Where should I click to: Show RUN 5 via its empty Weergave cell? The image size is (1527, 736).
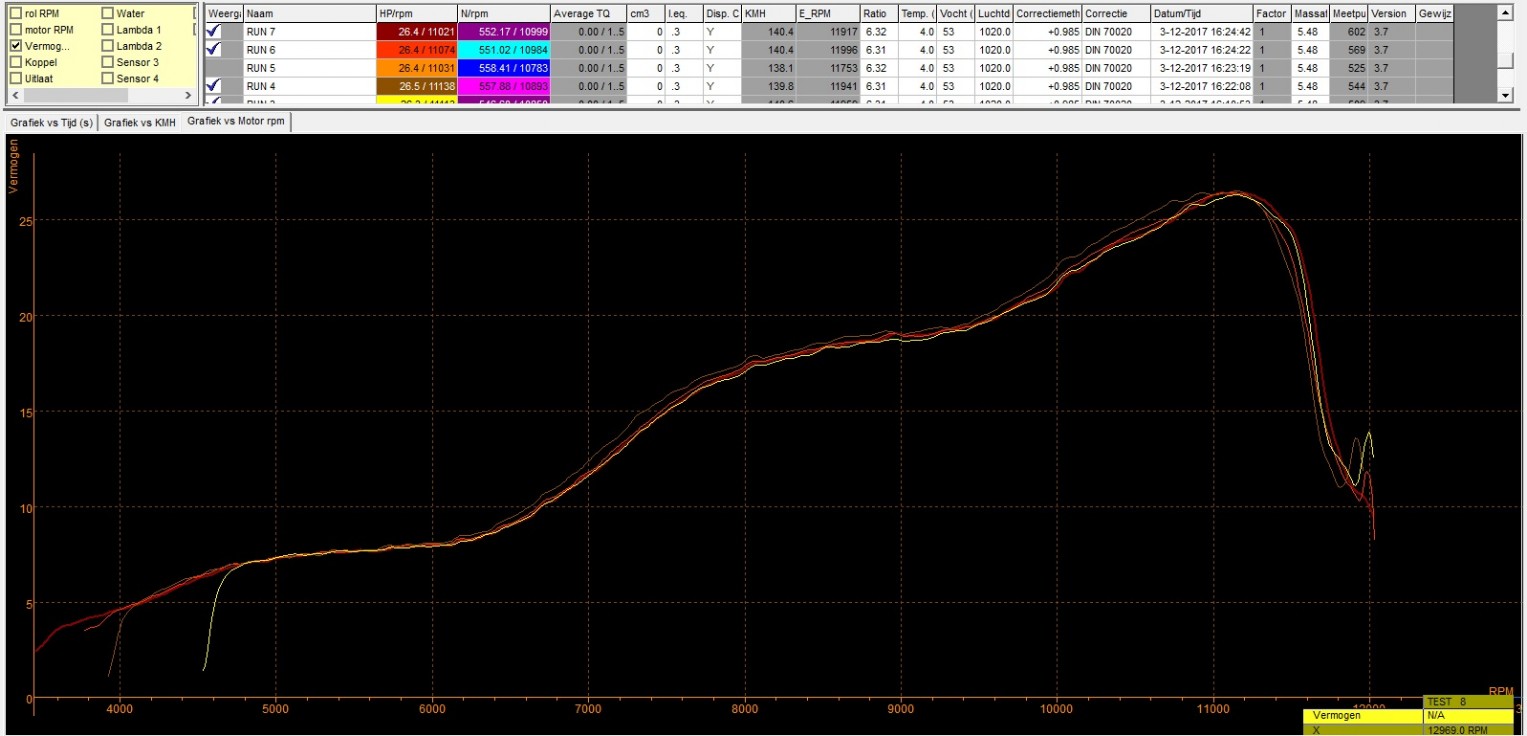tap(223, 68)
